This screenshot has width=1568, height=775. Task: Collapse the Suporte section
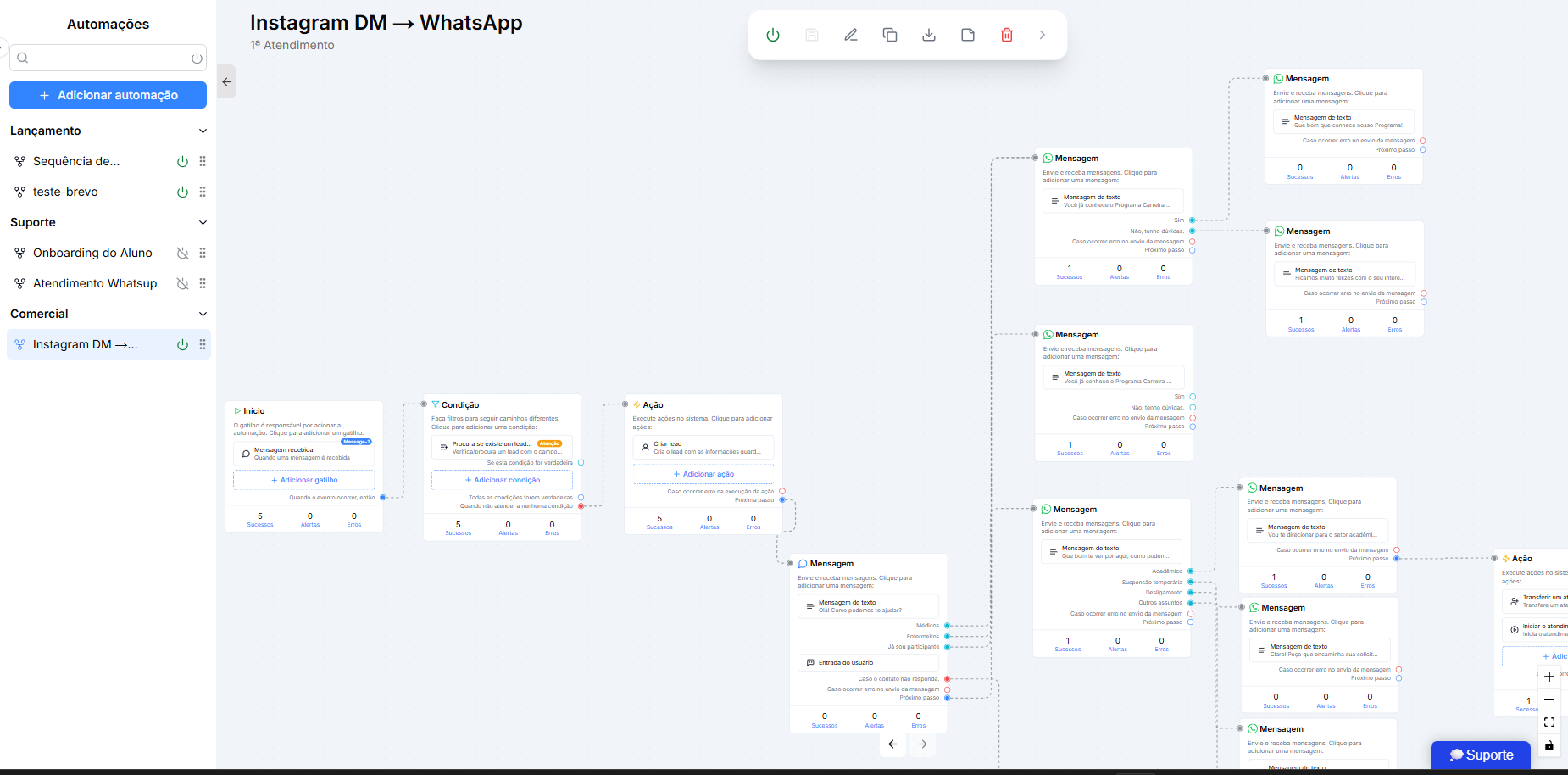coord(203,222)
